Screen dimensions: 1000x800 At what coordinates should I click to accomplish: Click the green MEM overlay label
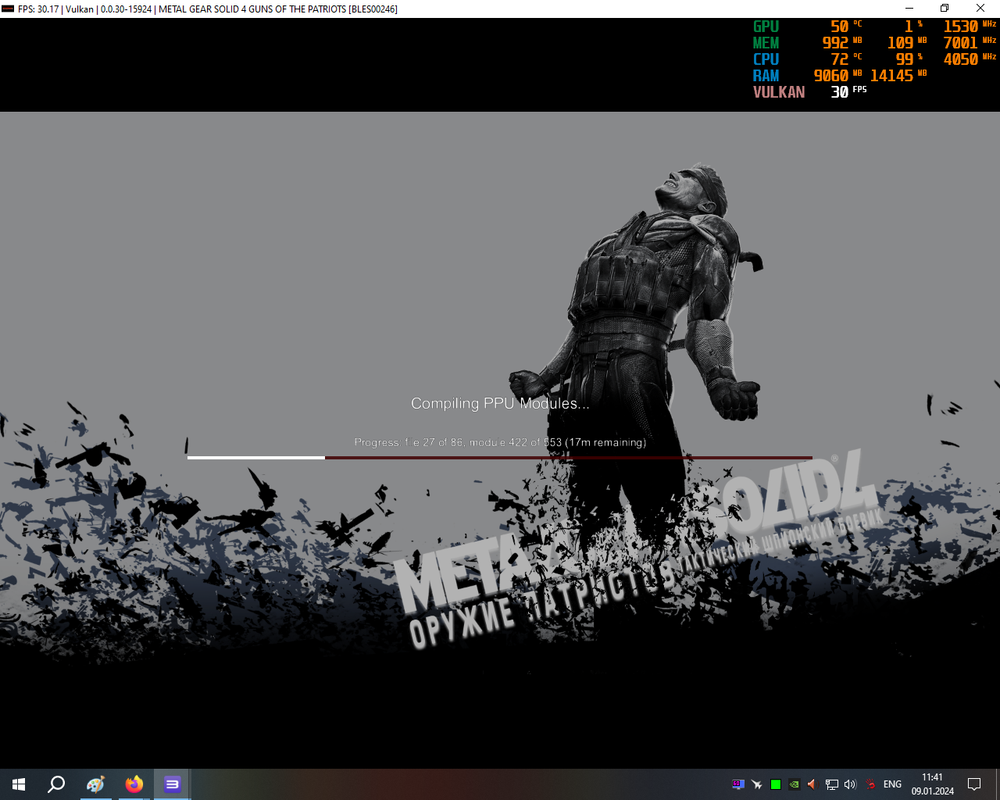click(x=766, y=43)
